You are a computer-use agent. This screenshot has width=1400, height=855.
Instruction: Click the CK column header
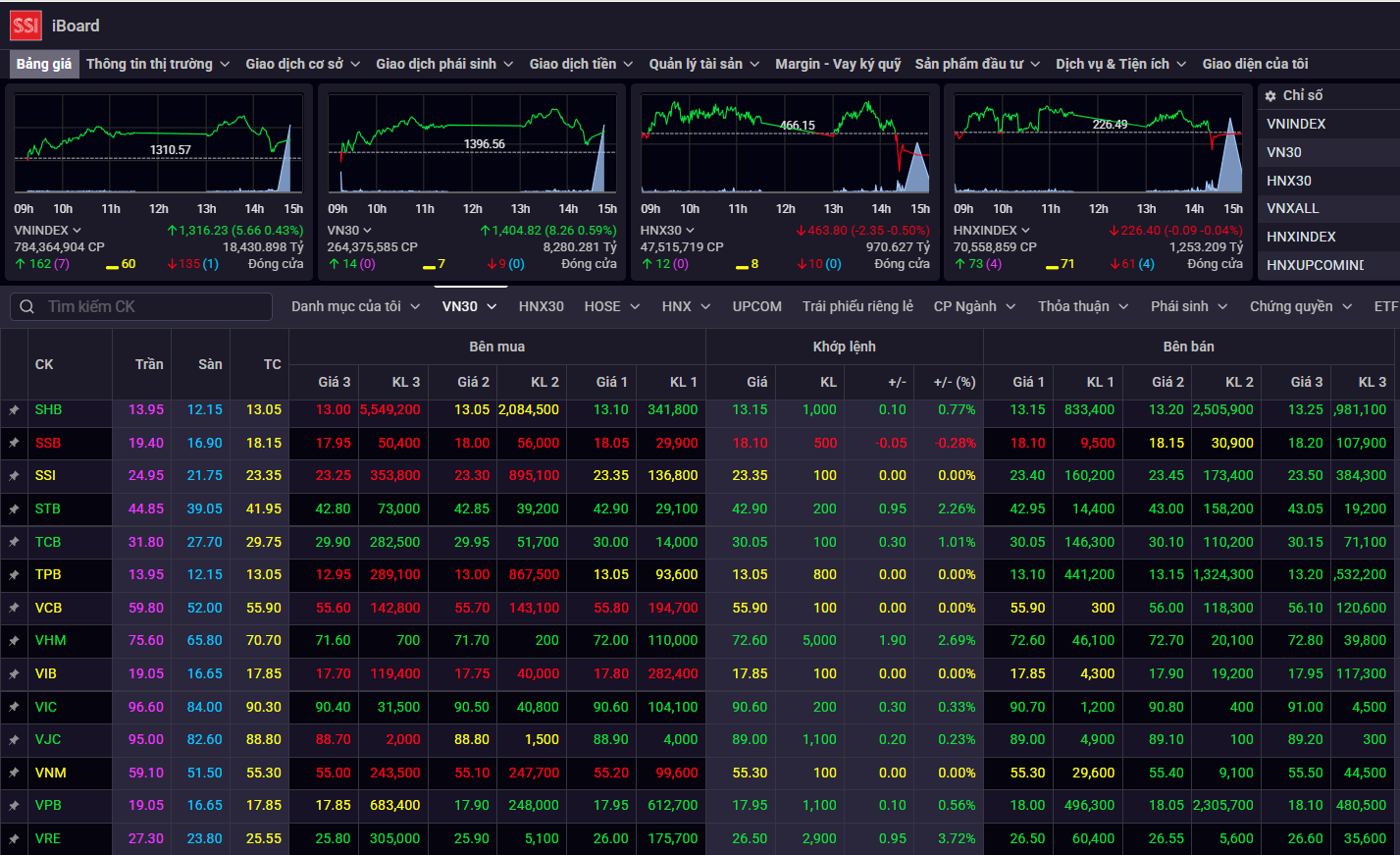click(x=44, y=364)
